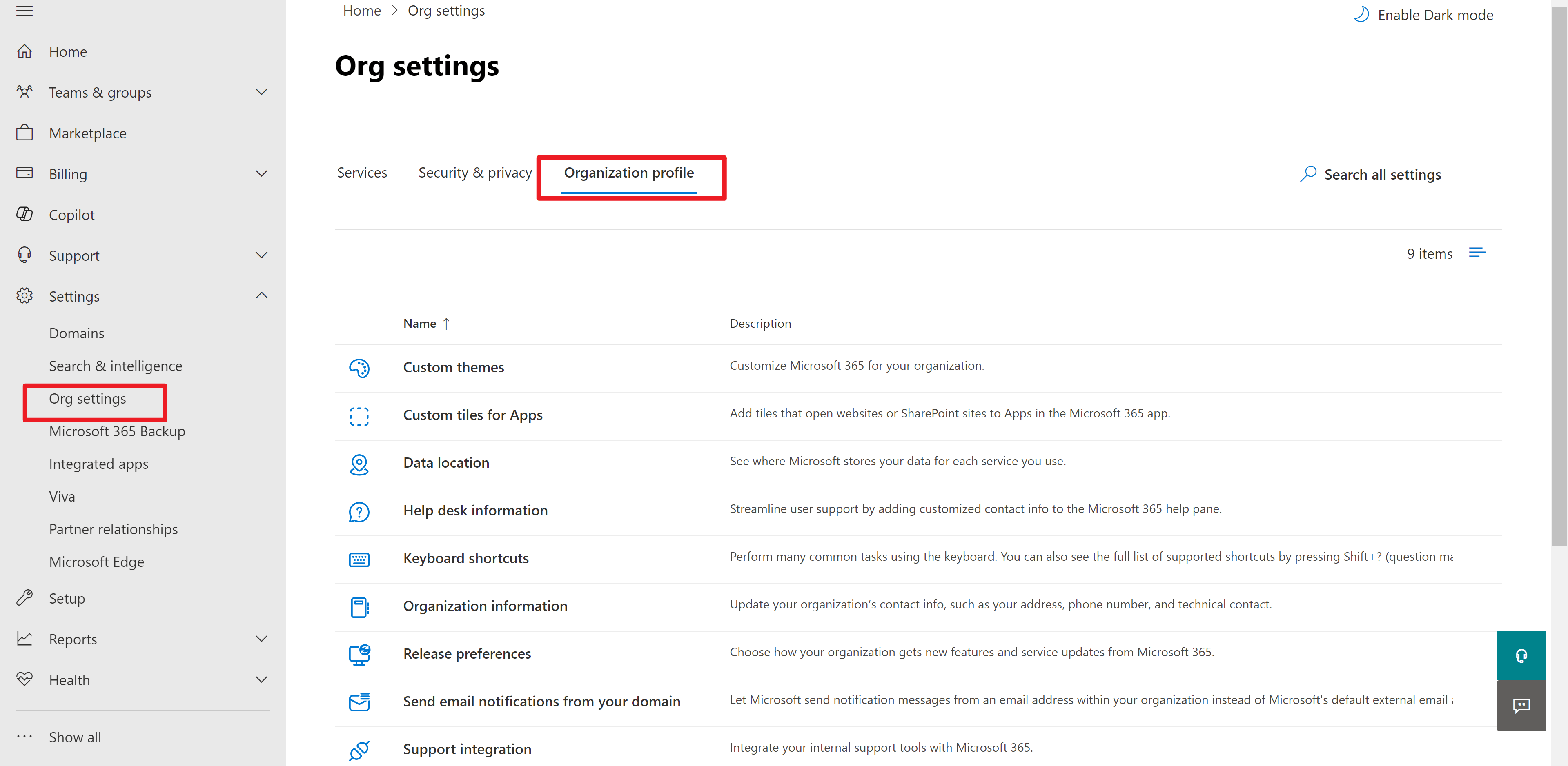The width and height of the screenshot is (1568, 766).
Task: Click Show all in the sidebar
Action: click(x=75, y=737)
